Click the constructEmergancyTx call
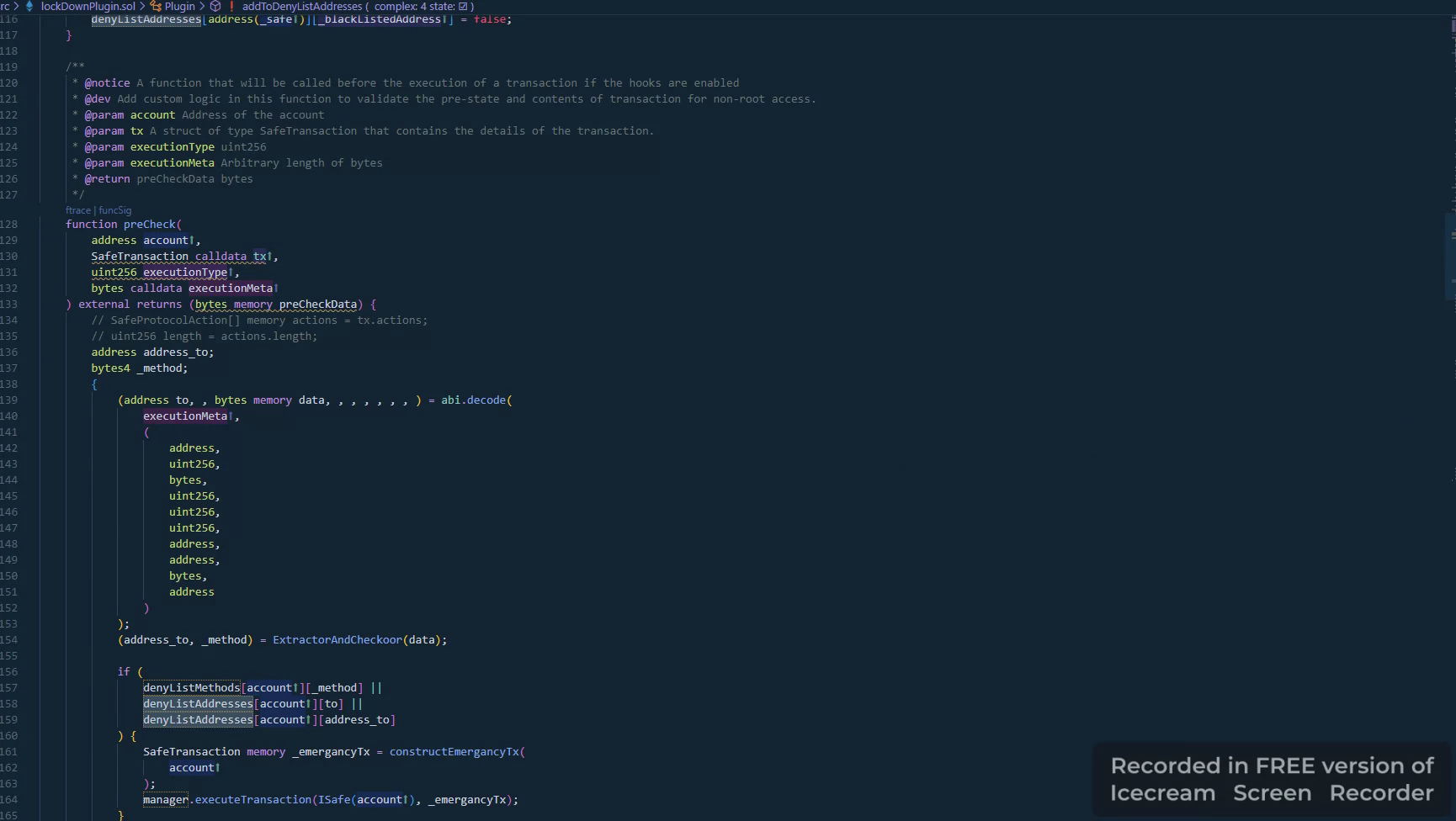The width and height of the screenshot is (1456, 821). click(454, 752)
